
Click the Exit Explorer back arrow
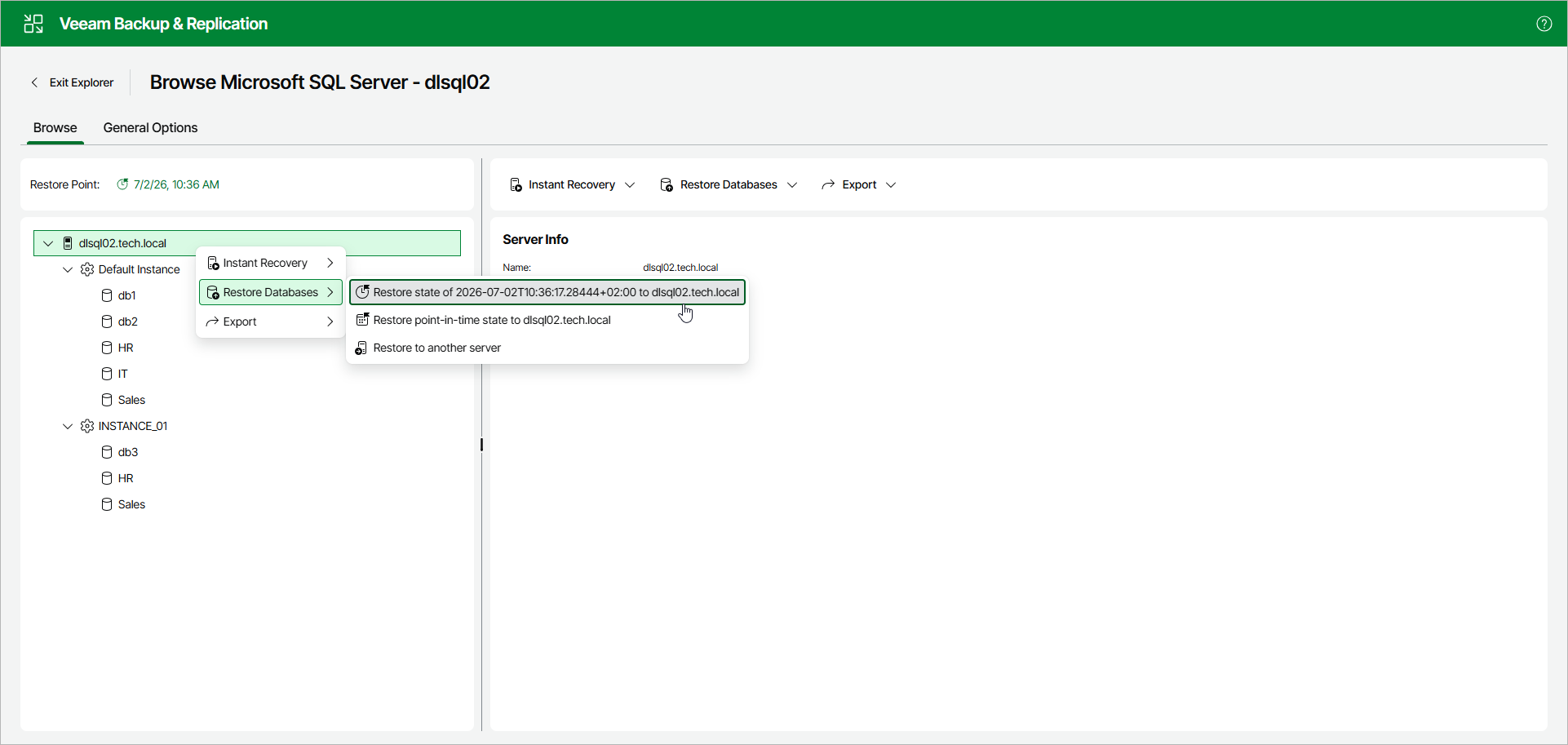pos(34,82)
